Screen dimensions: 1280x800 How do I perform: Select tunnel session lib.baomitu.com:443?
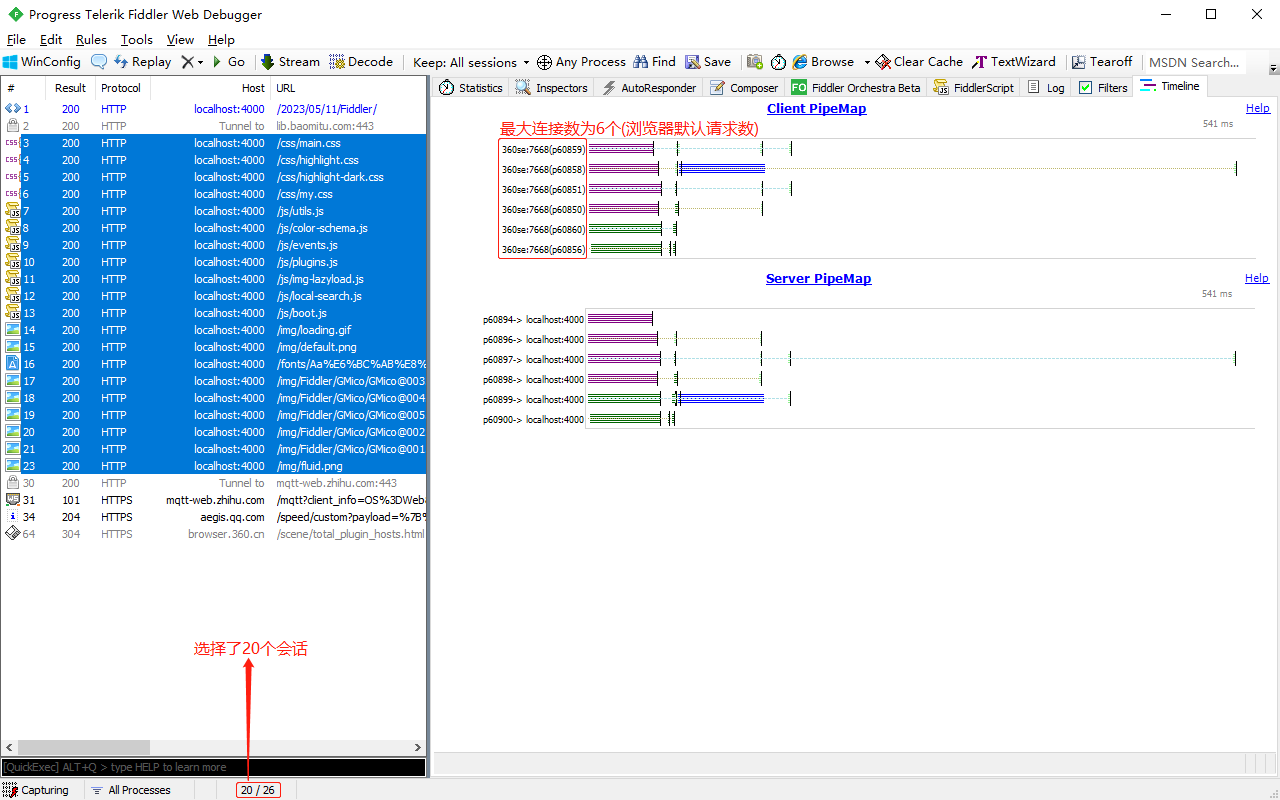(214, 126)
